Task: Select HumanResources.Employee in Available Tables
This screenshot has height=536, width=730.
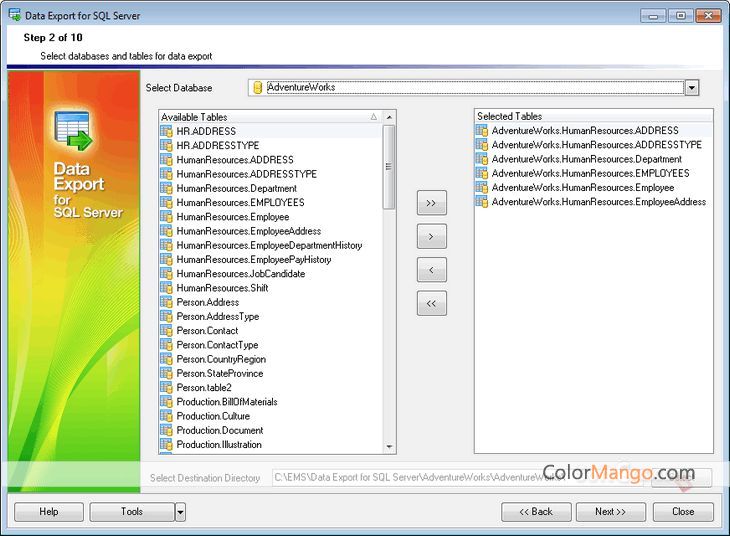Action: pos(233,217)
